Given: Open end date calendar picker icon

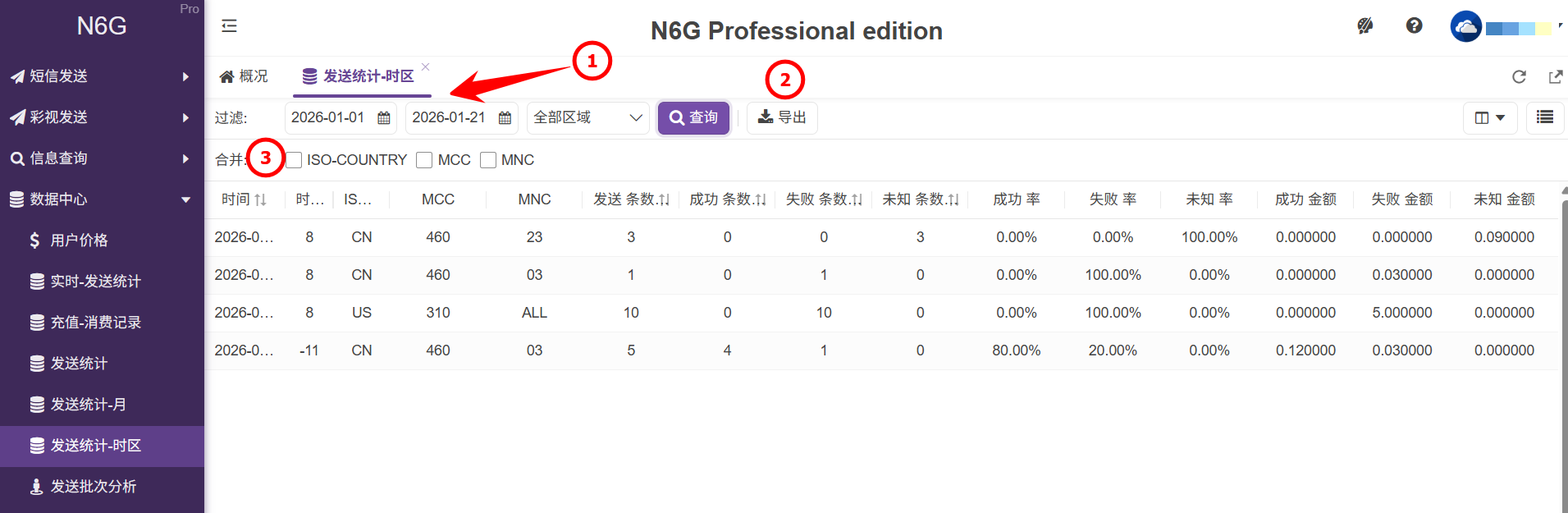Looking at the screenshot, I should tap(505, 118).
